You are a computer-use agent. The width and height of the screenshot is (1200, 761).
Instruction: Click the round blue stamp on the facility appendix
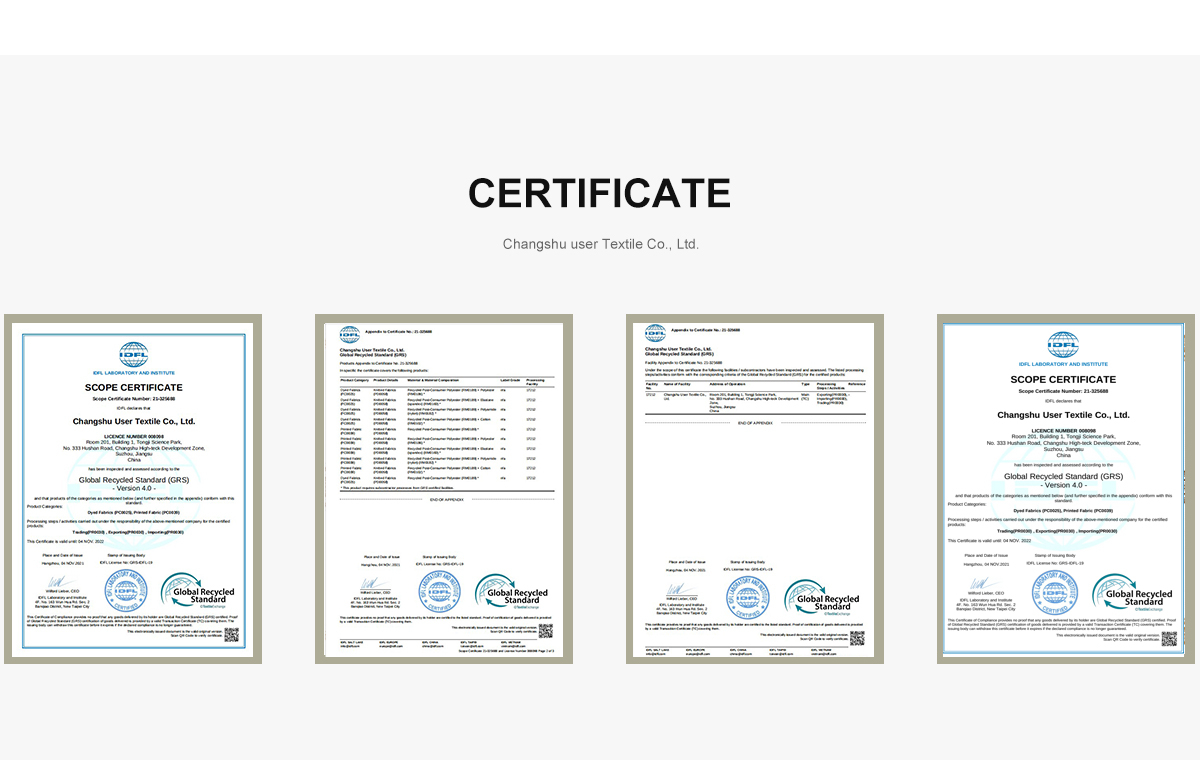748,599
